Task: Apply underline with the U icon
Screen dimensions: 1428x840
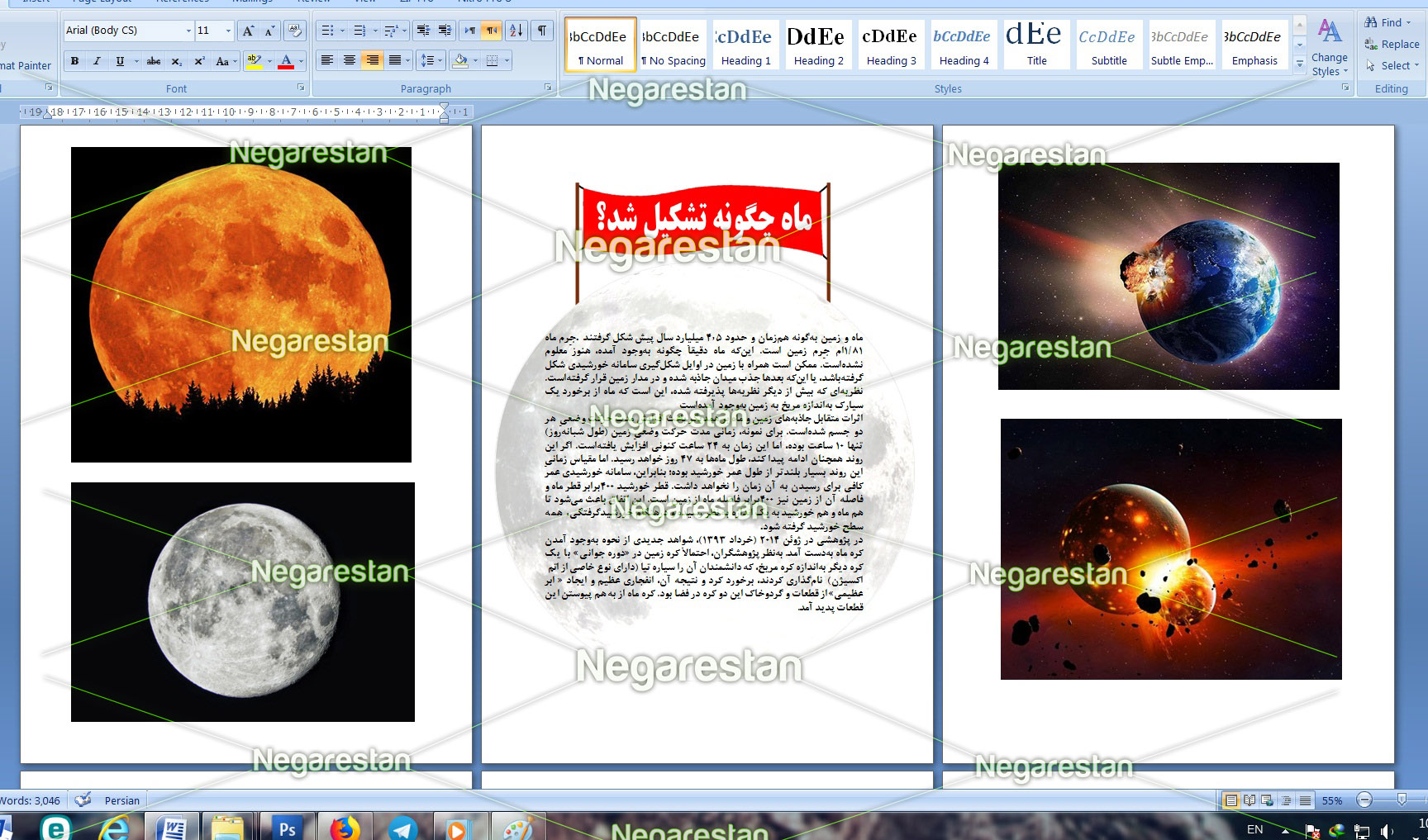Action: 120,61
